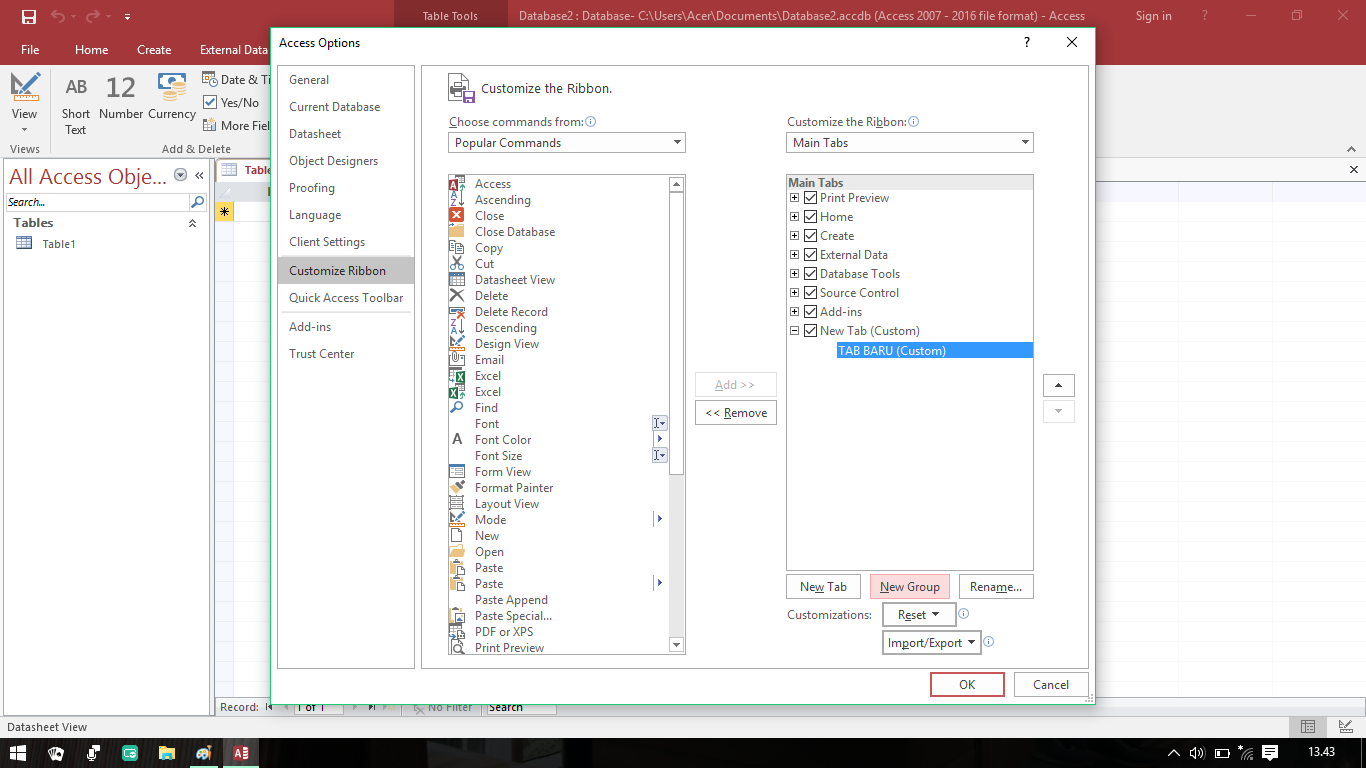Select the Ascending command in the commands list
Screen dimensions: 1366x768
click(x=503, y=199)
